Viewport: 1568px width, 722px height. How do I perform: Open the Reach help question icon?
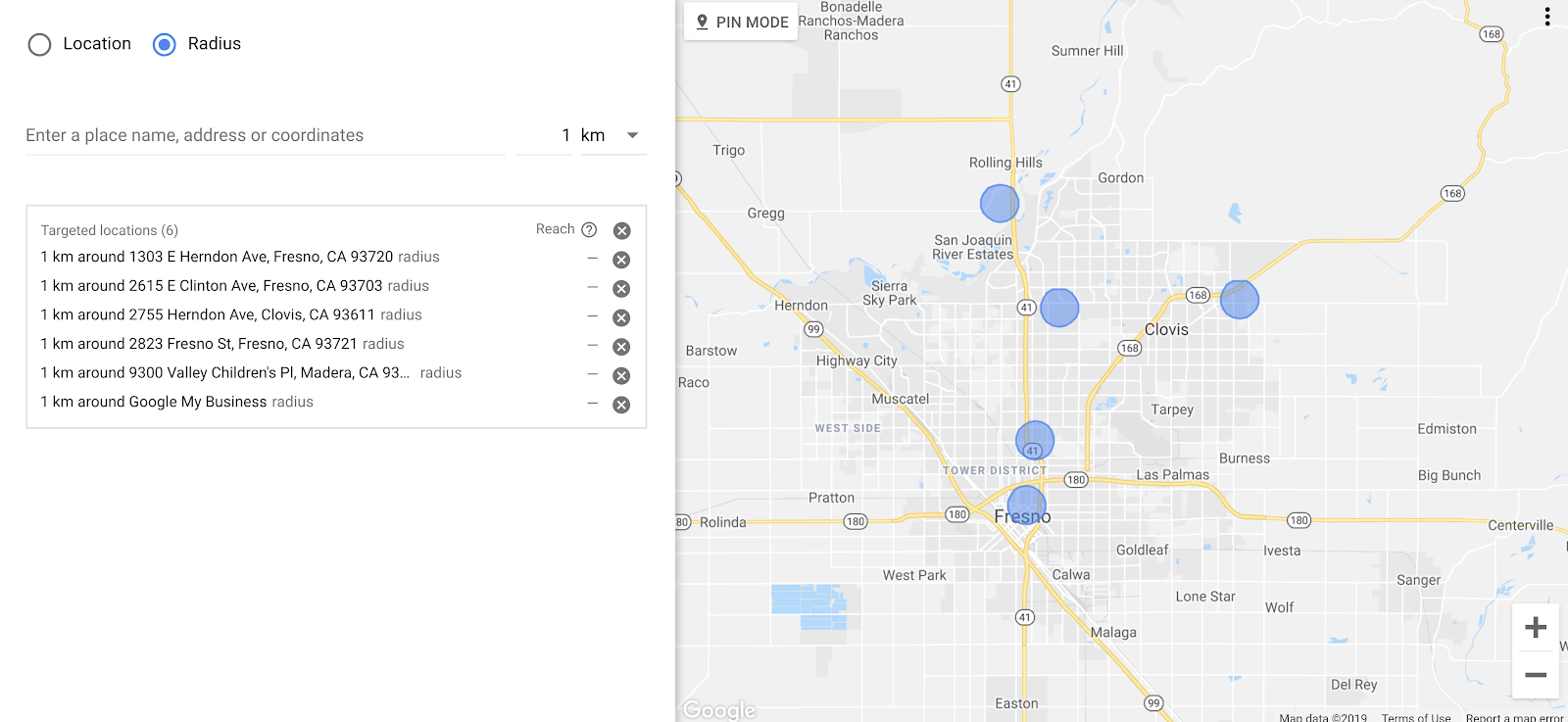click(589, 229)
